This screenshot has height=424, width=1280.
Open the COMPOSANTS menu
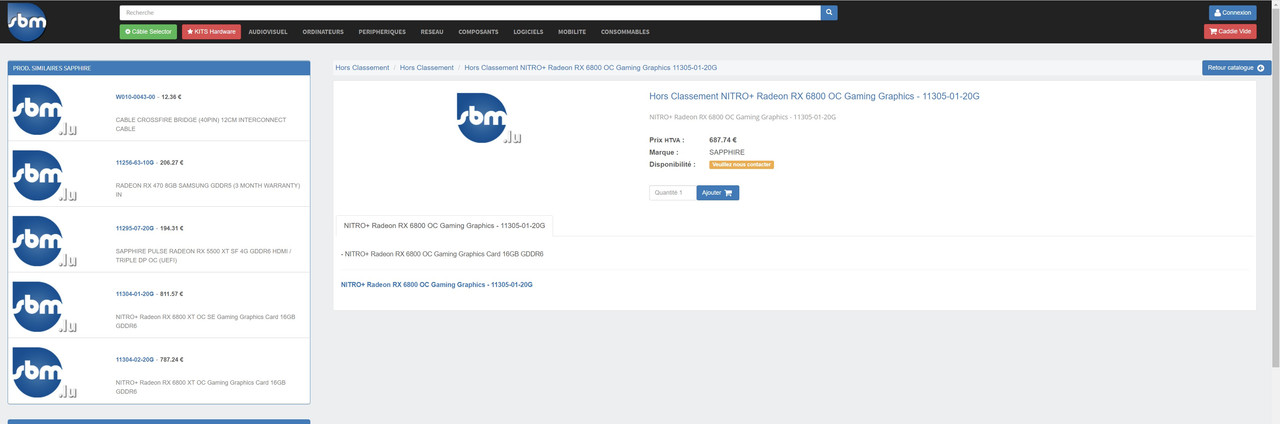pos(478,32)
